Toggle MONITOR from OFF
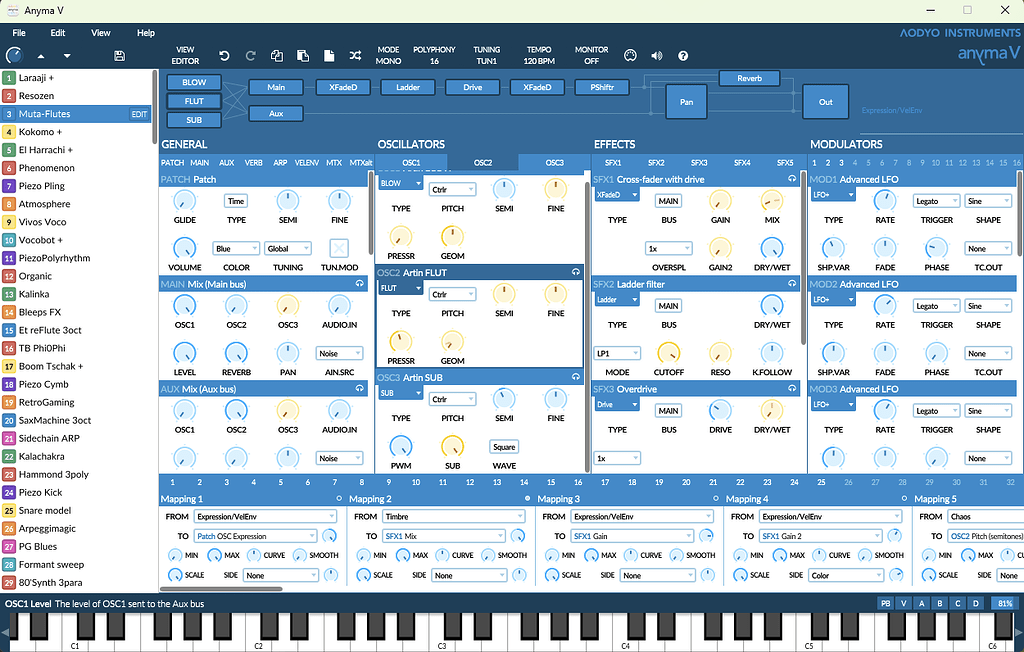 tap(591, 54)
